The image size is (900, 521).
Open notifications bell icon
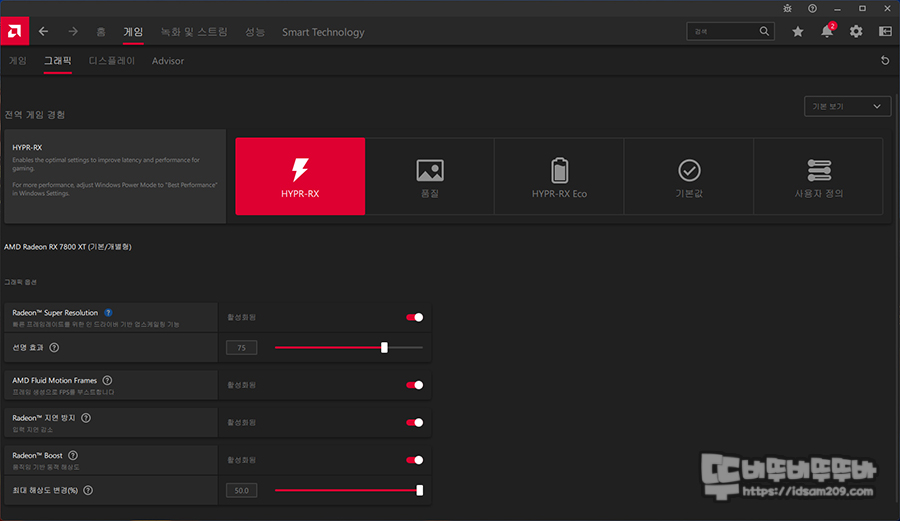pyautogui.click(x=827, y=31)
